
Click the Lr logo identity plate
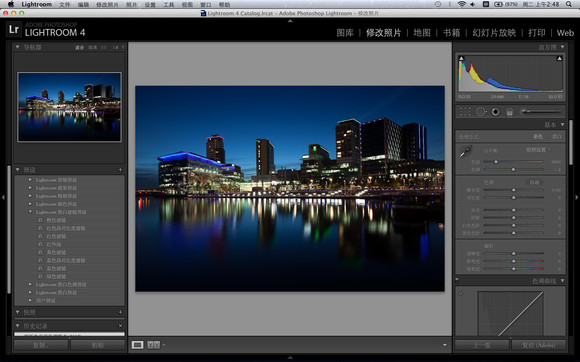click(x=14, y=29)
